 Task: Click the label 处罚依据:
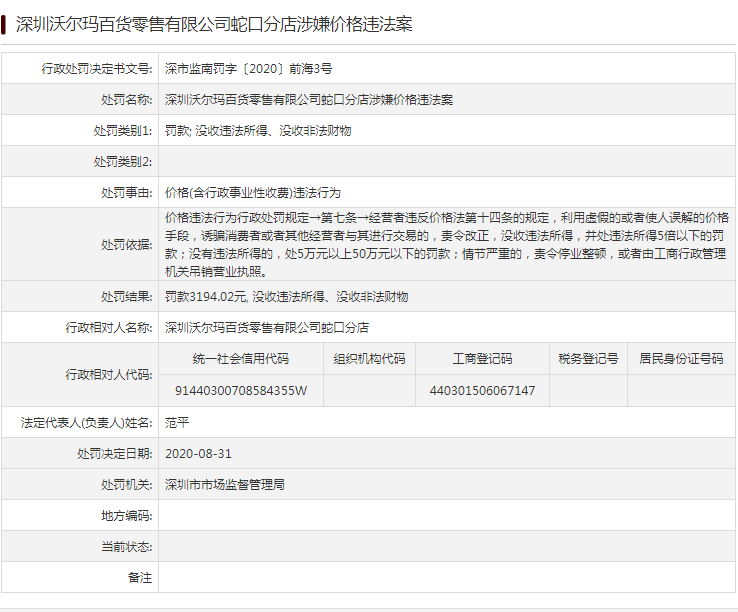(x=127, y=244)
